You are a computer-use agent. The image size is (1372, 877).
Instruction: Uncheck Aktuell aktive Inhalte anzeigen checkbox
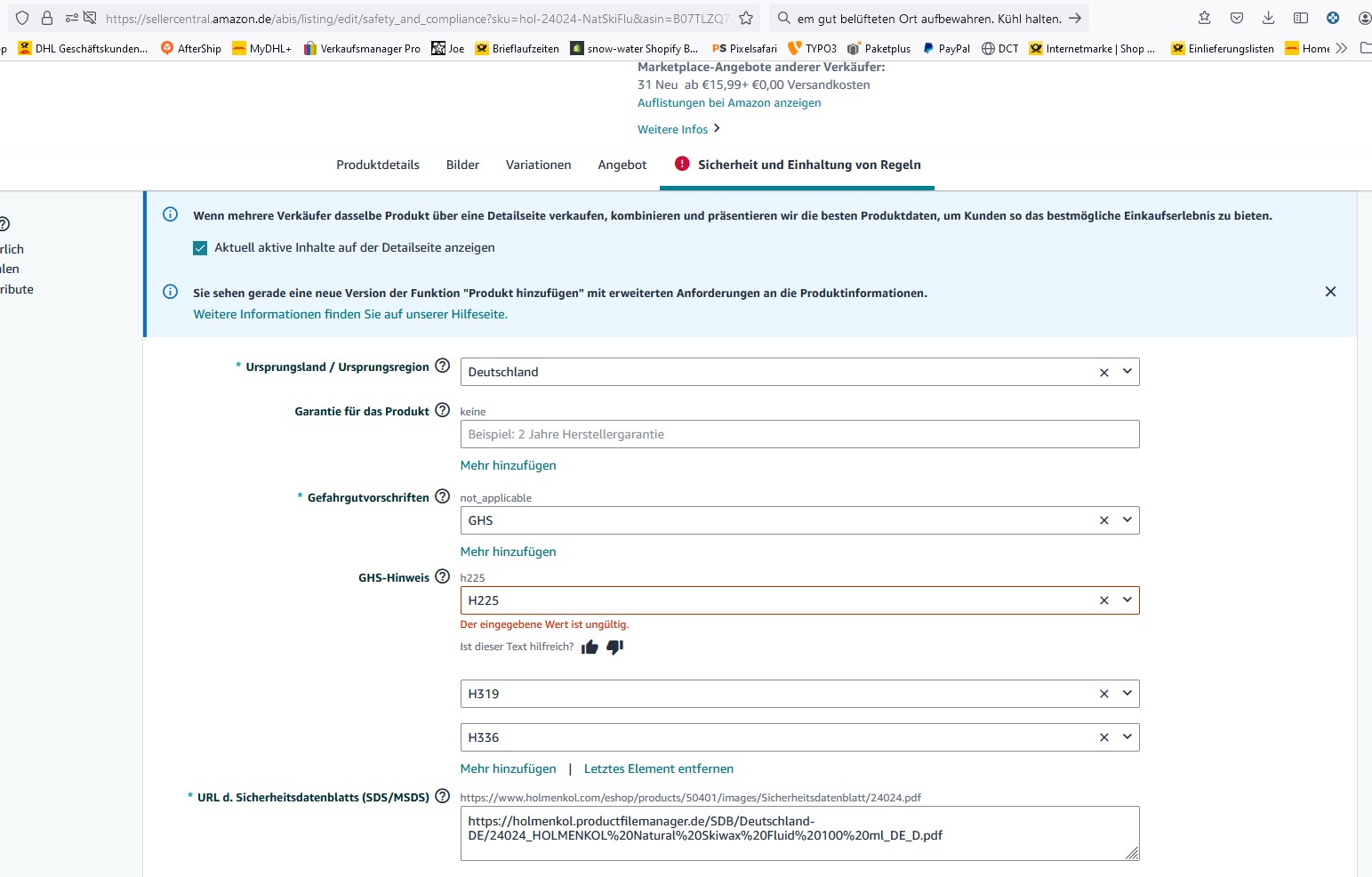200,248
